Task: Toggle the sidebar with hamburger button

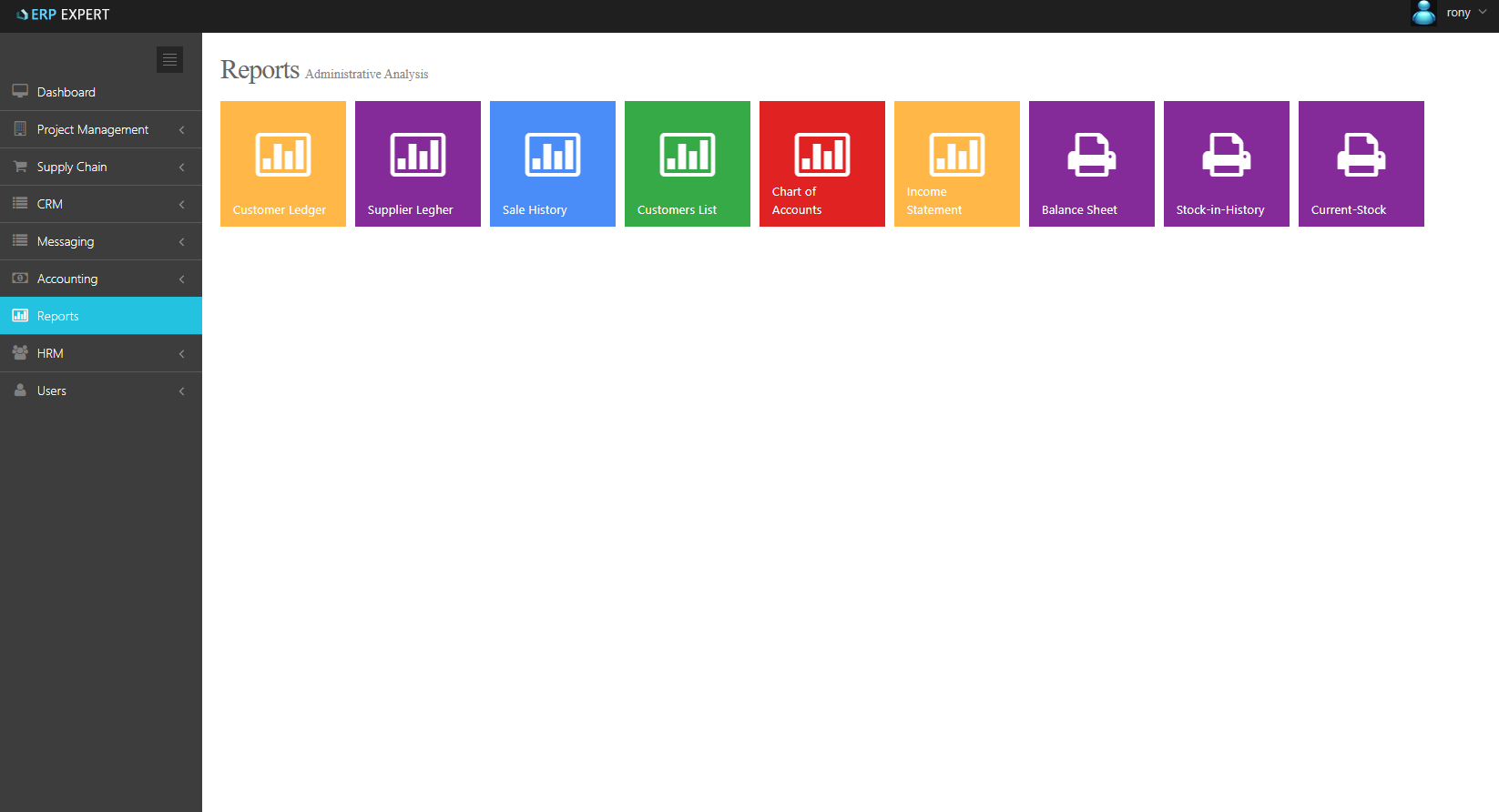Action: coord(169,59)
